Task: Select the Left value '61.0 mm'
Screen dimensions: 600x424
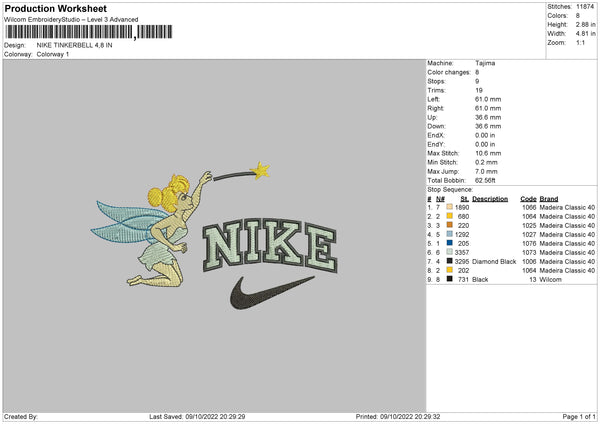Action: tap(488, 99)
